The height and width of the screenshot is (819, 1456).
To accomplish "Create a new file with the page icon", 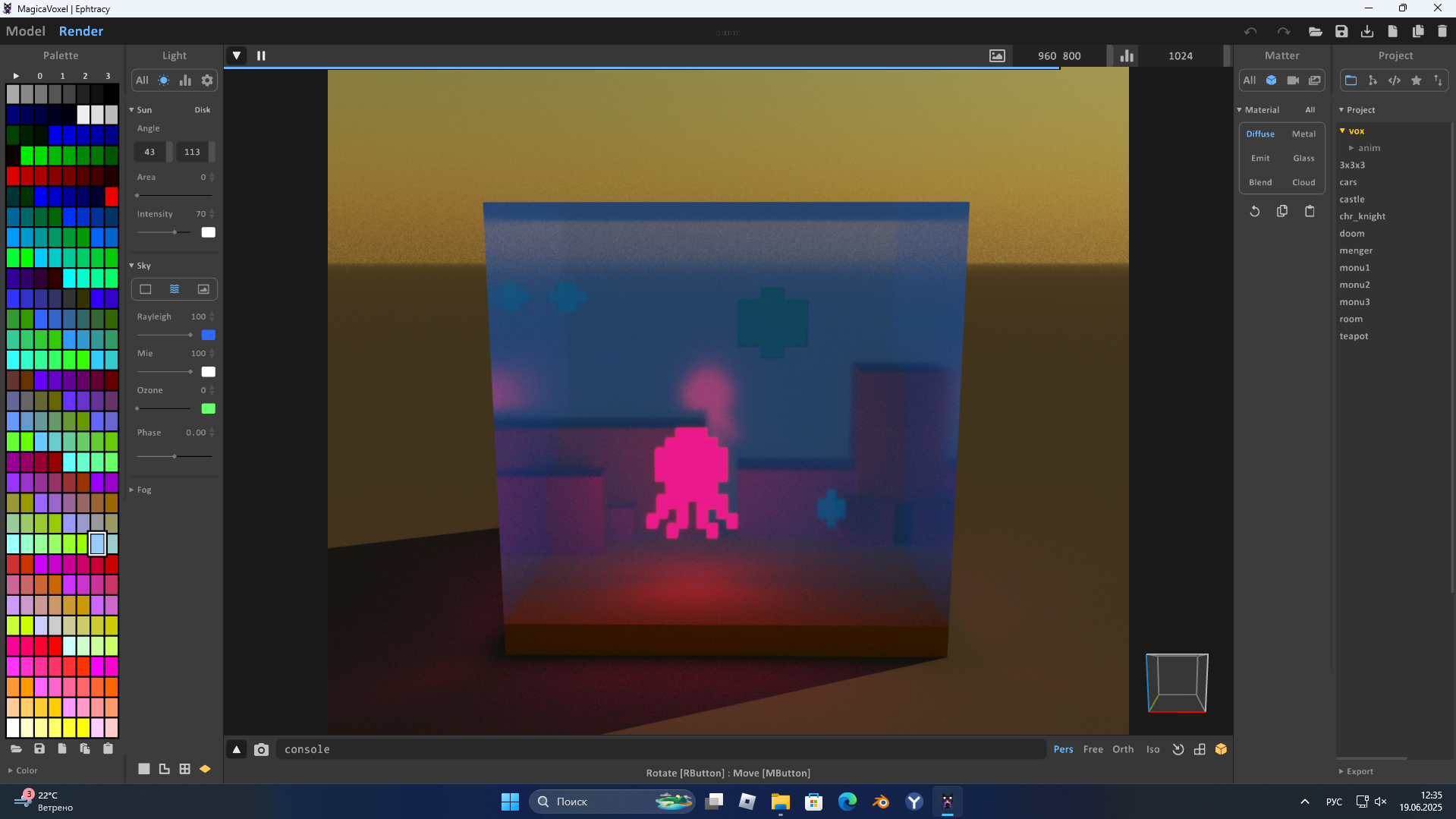I will tap(1392, 31).
